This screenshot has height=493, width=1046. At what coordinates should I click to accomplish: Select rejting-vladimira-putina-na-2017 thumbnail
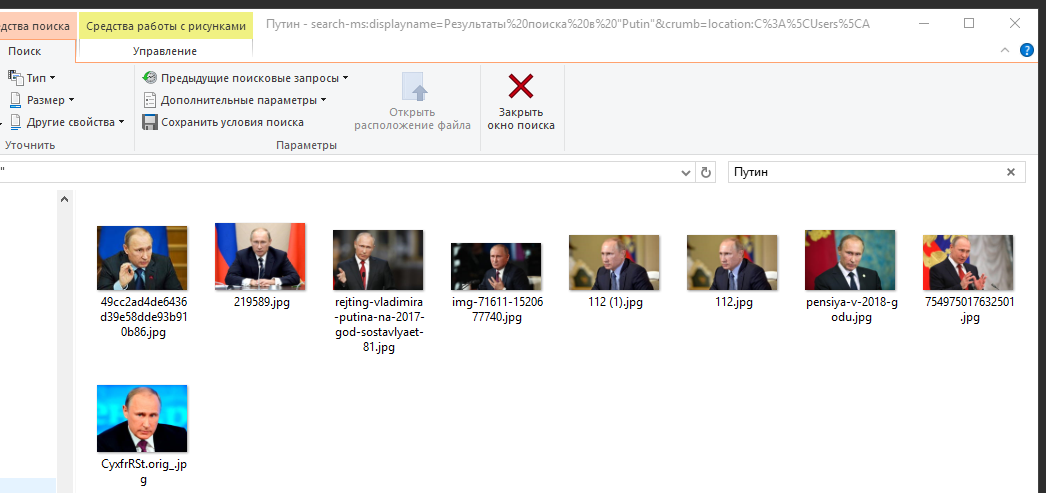[378, 260]
